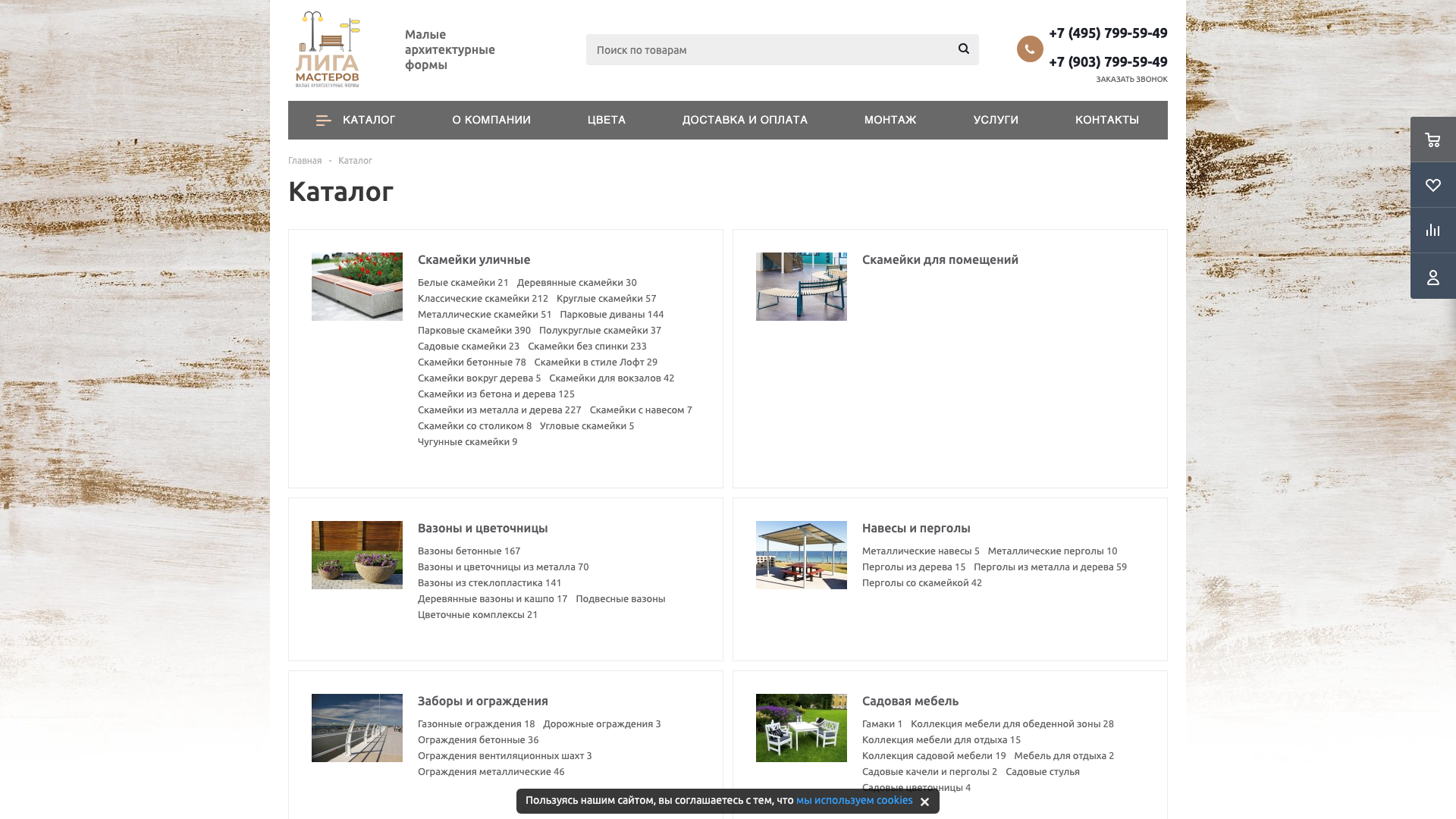This screenshot has width=1456, height=819.
Task: Open the Вазоны и цветочницы category heading
Action: (483, 528)
